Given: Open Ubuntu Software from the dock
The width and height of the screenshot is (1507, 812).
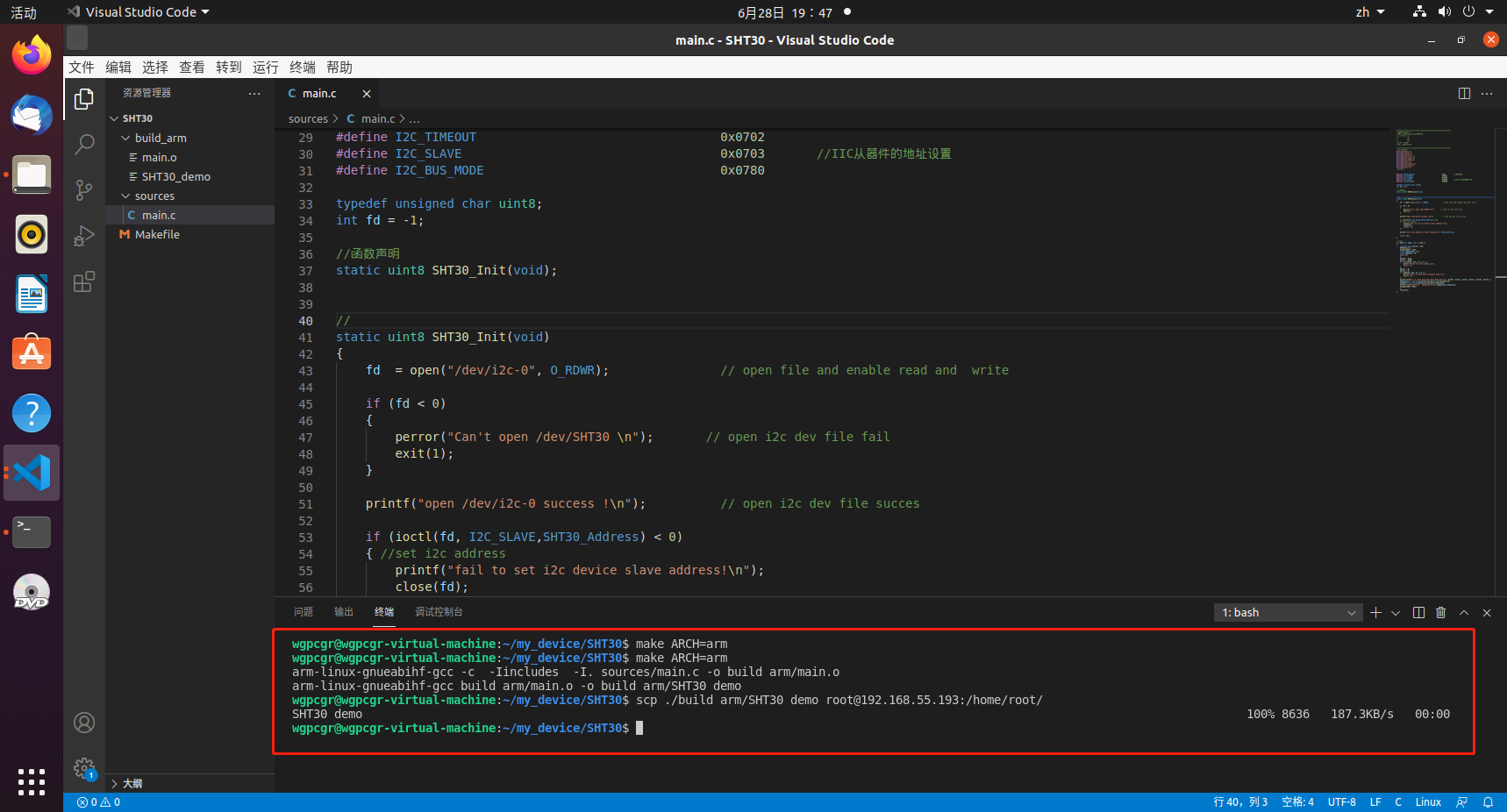Looking at the screenshot, I should [x=32, y=353].
